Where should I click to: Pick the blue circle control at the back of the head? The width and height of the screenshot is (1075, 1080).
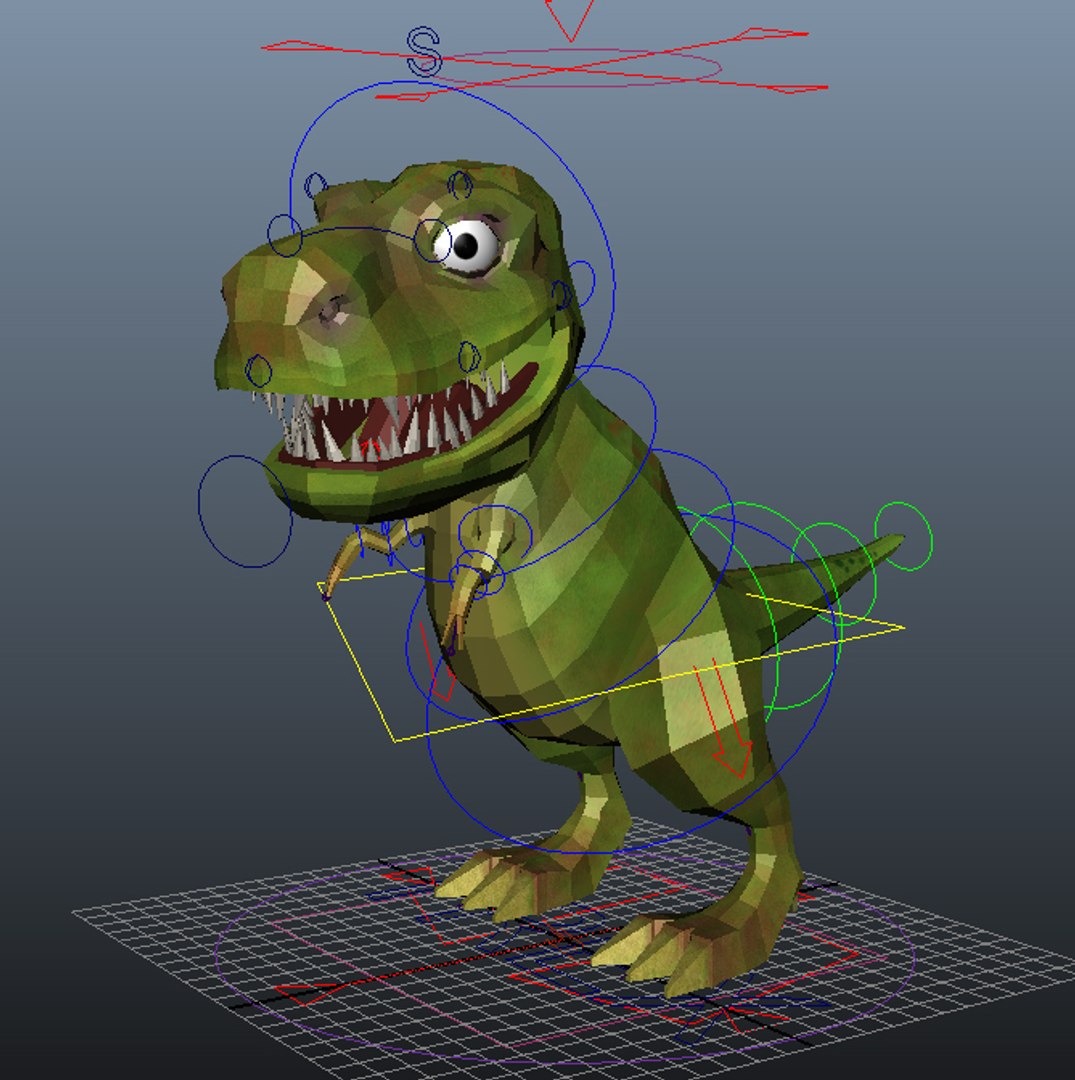[580, 284]
